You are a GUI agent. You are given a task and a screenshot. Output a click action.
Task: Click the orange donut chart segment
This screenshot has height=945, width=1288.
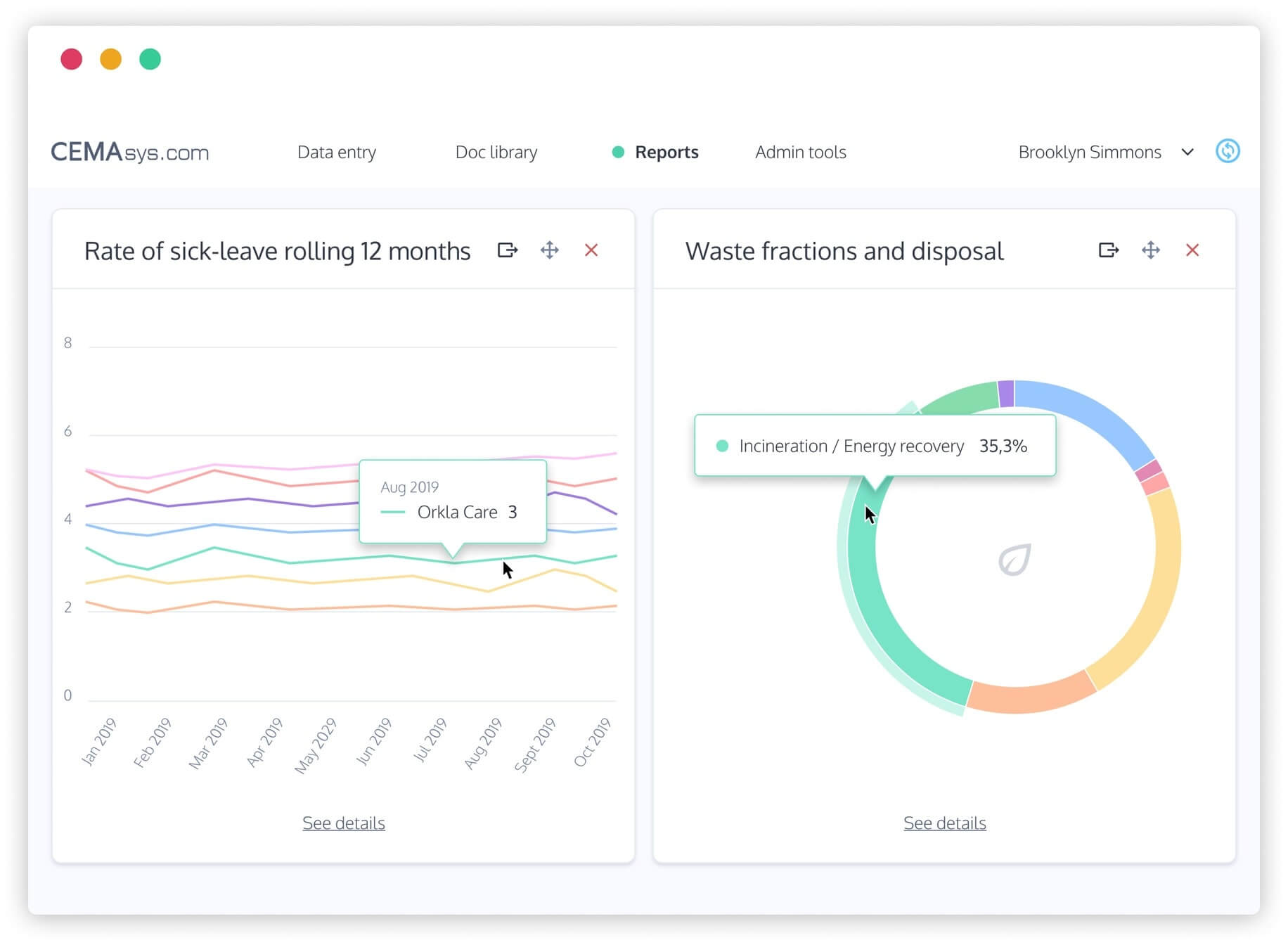(x=1030, y=696)
